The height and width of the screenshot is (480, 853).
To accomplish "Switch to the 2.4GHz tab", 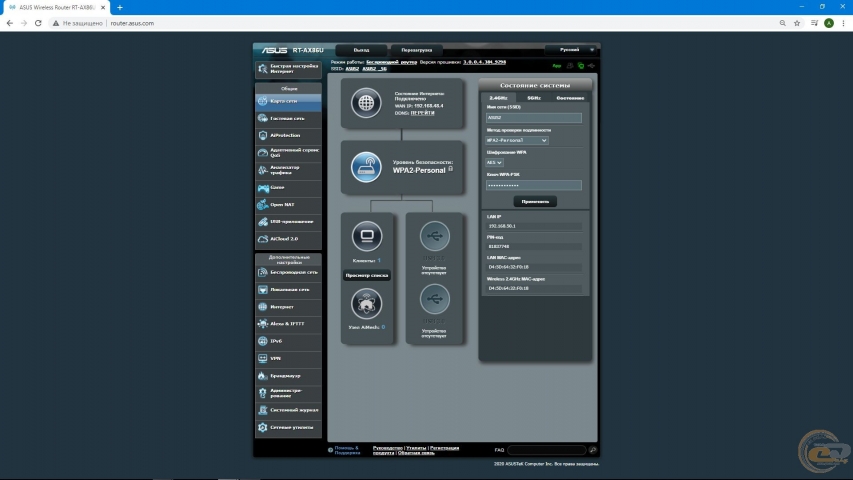I will [x=498, y=98].
